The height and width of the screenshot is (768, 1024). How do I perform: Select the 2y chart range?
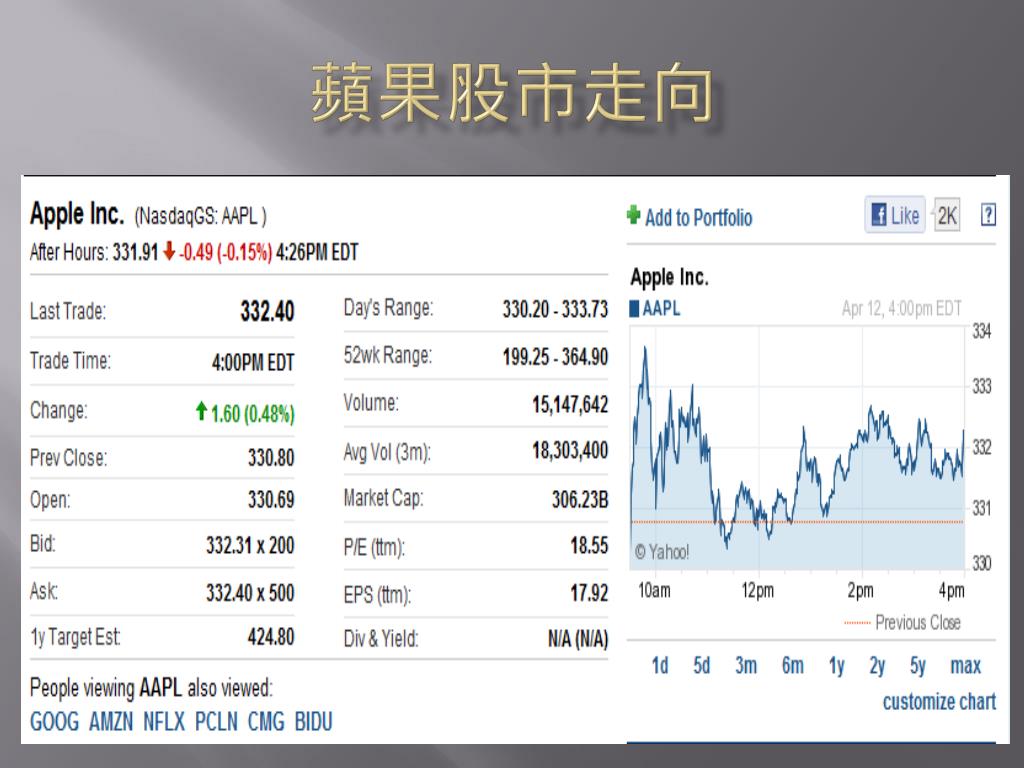(877, 666)
